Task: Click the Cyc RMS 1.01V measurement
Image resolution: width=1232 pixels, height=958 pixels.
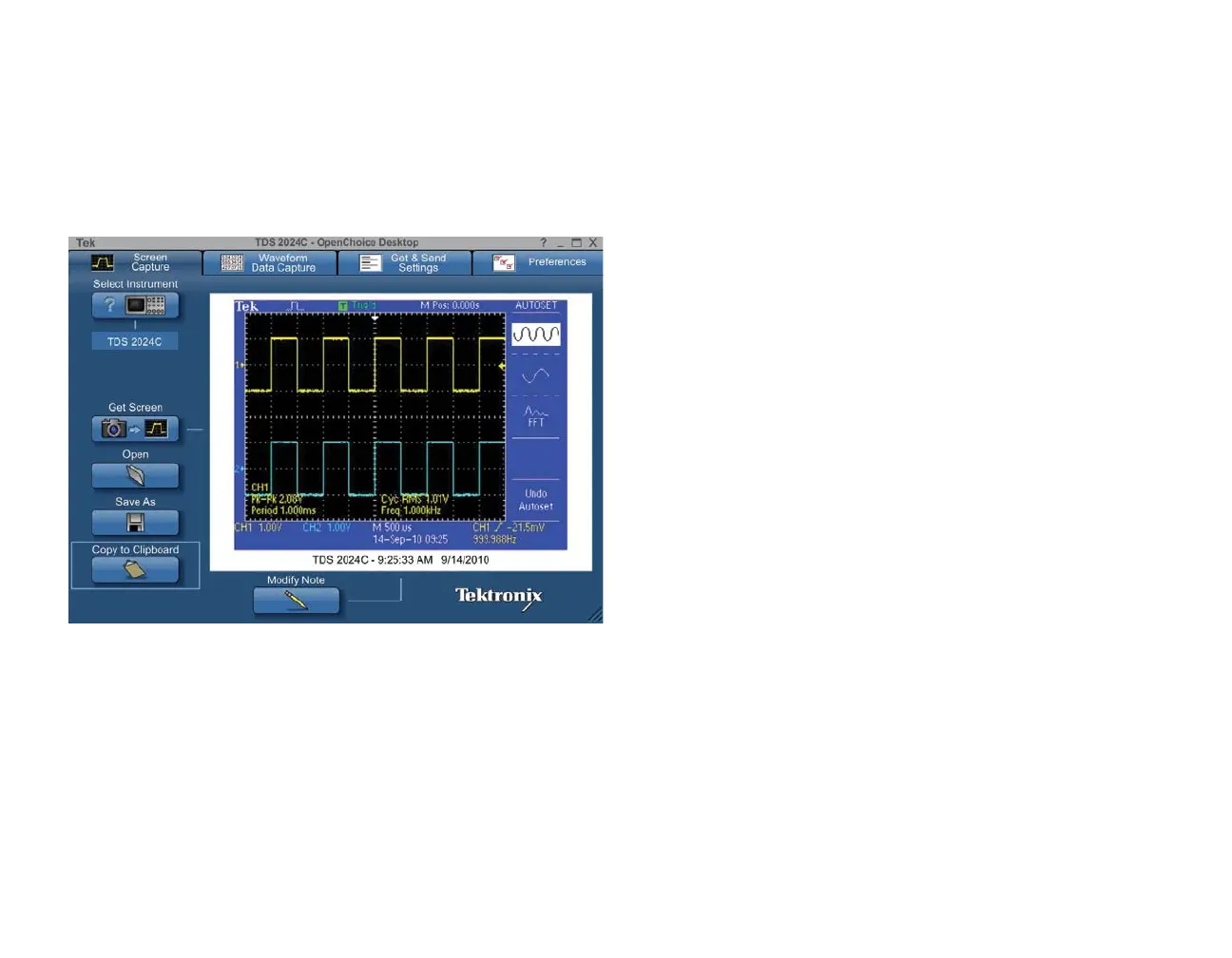Action: 414,499
